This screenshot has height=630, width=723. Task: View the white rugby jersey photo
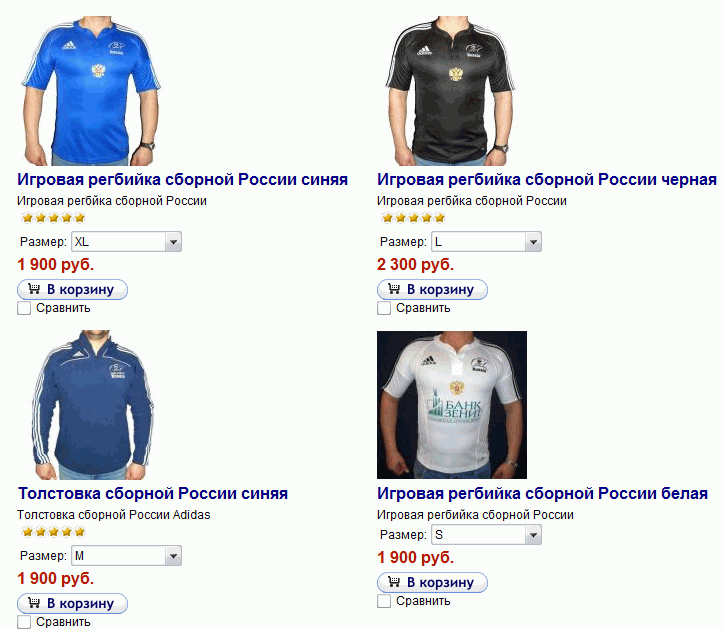click(451, 405)
